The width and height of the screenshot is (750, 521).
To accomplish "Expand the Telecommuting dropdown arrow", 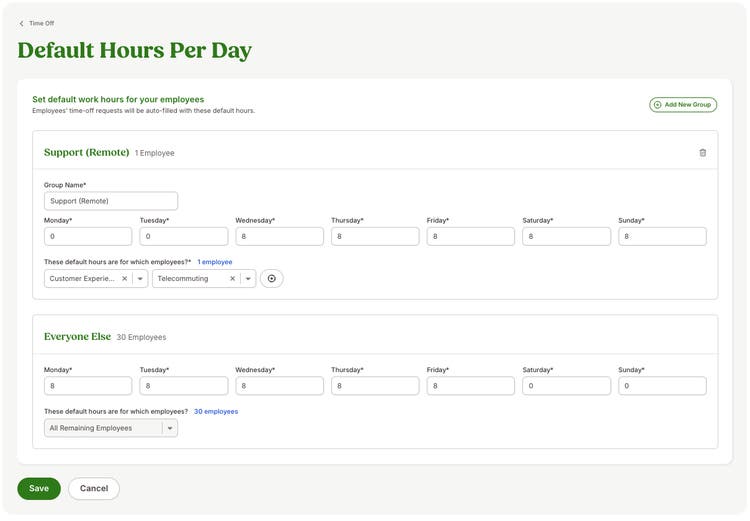I will [x=248, y=278].
